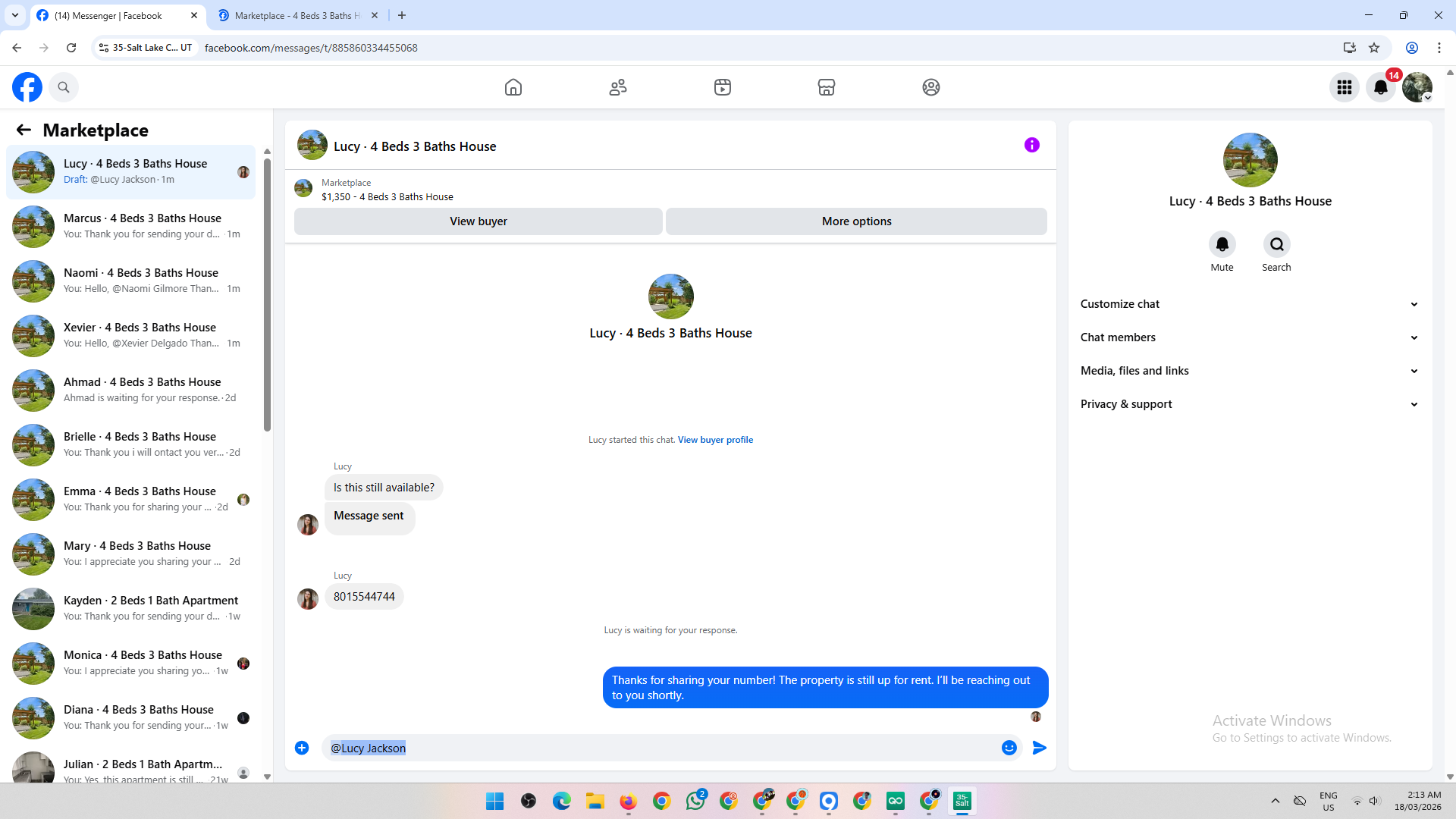Screen dimensions: 1456x819
Task: Close the Marketplace browser tab
Action: pos(375,15)
